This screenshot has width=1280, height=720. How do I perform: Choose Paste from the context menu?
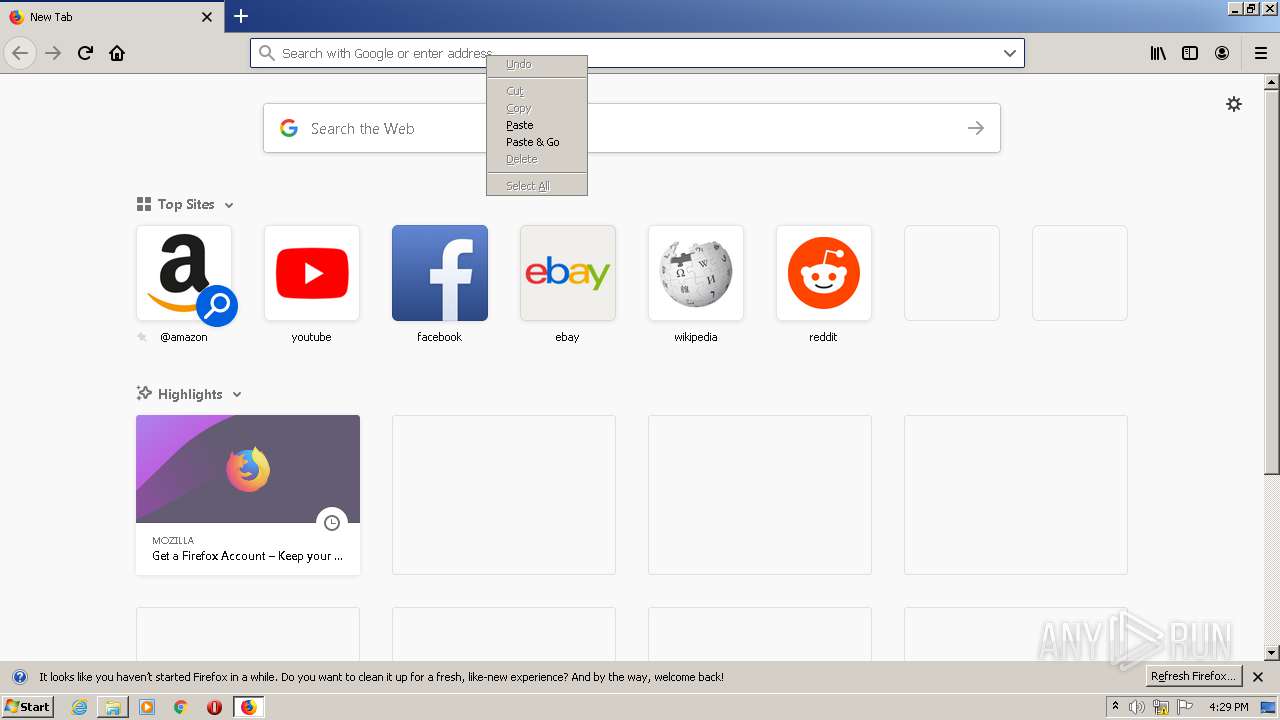click(537, 125)
